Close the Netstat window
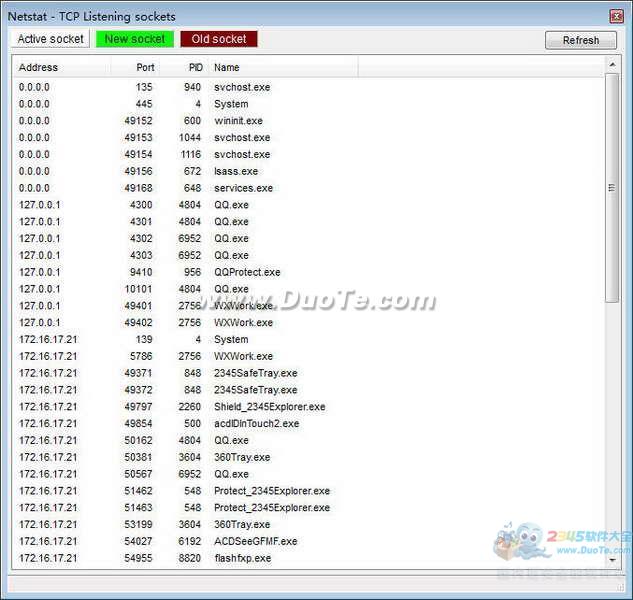This screenshot has width=633, height=600. pos(614,16)
